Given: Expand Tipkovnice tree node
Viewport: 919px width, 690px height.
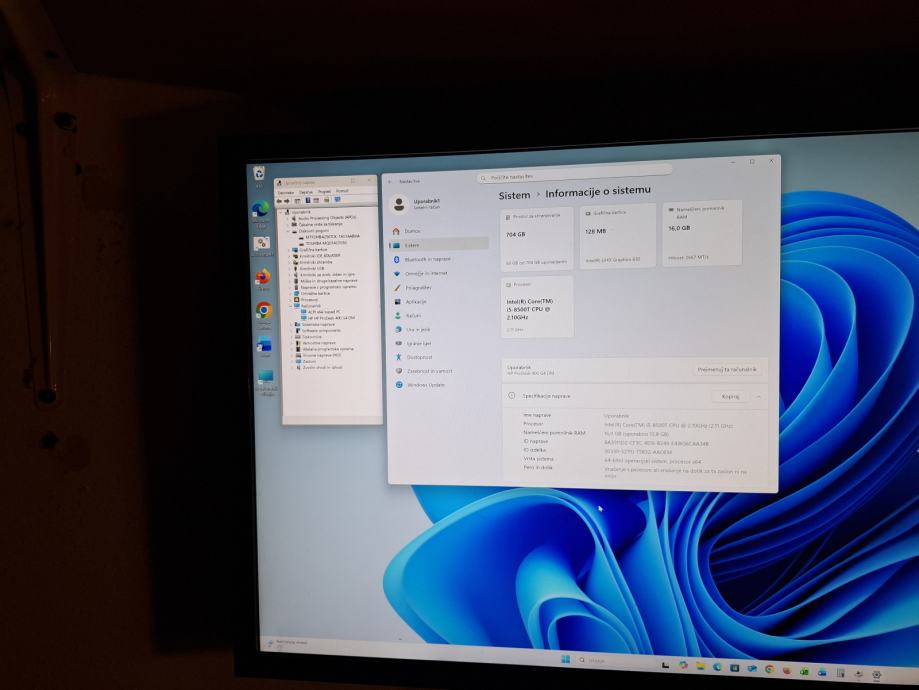Looking at the screenshot, I should coord(292,336).
